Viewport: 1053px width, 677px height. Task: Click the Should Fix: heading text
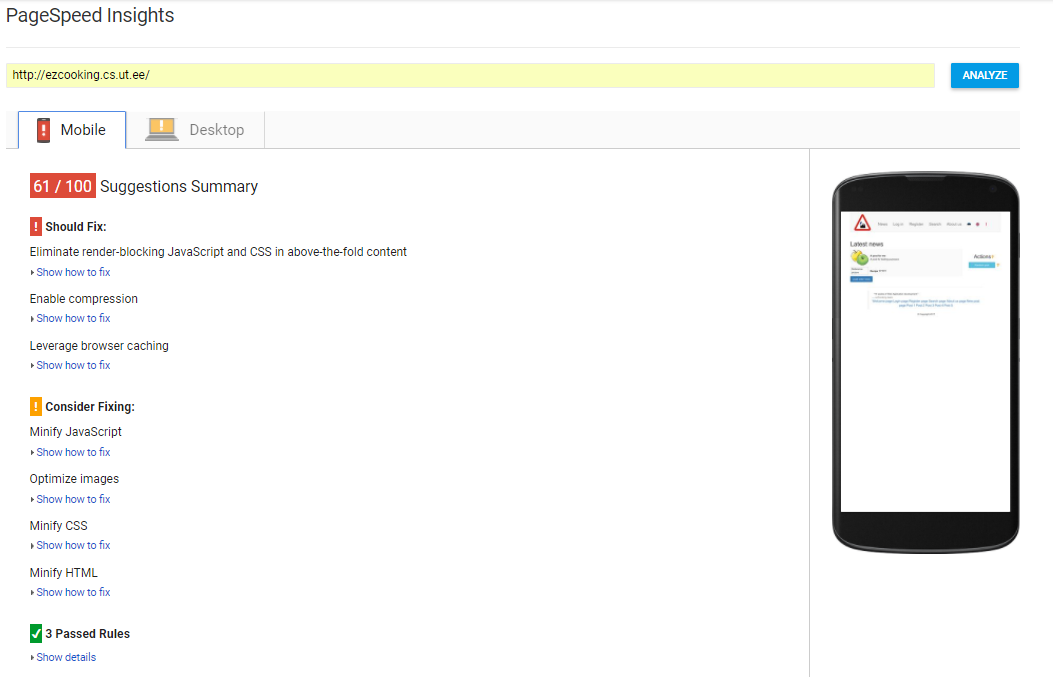click(76, 227)
